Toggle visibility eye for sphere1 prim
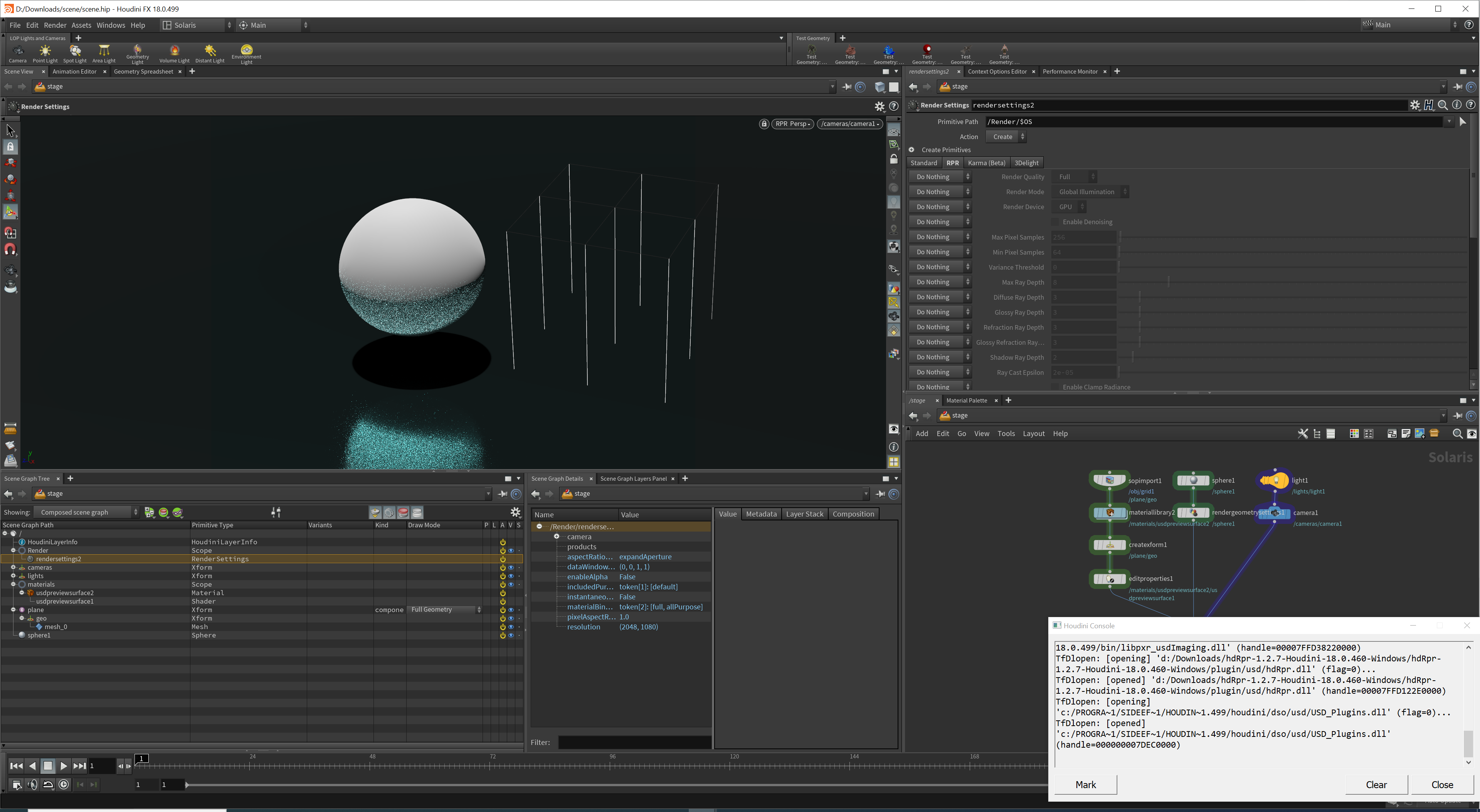 click(511, 635)
